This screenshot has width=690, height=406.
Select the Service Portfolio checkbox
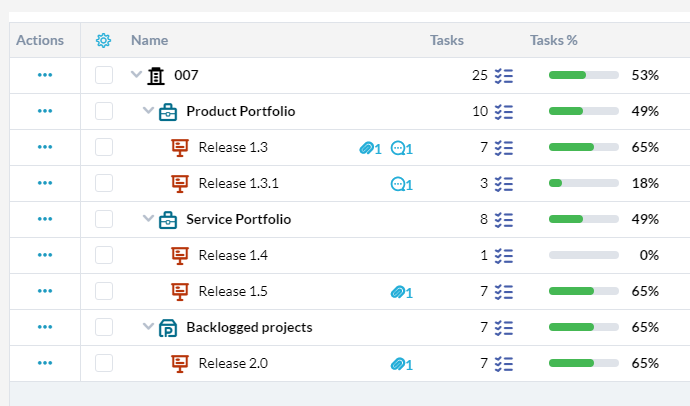click(104, 219)
